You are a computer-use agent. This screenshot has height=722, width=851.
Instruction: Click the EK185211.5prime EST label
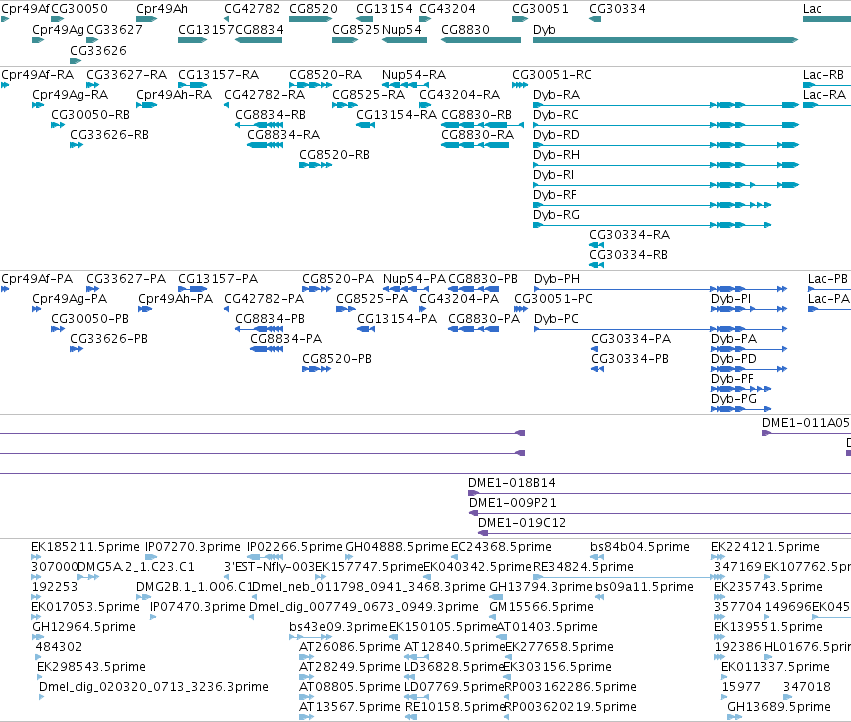(85, 547)
